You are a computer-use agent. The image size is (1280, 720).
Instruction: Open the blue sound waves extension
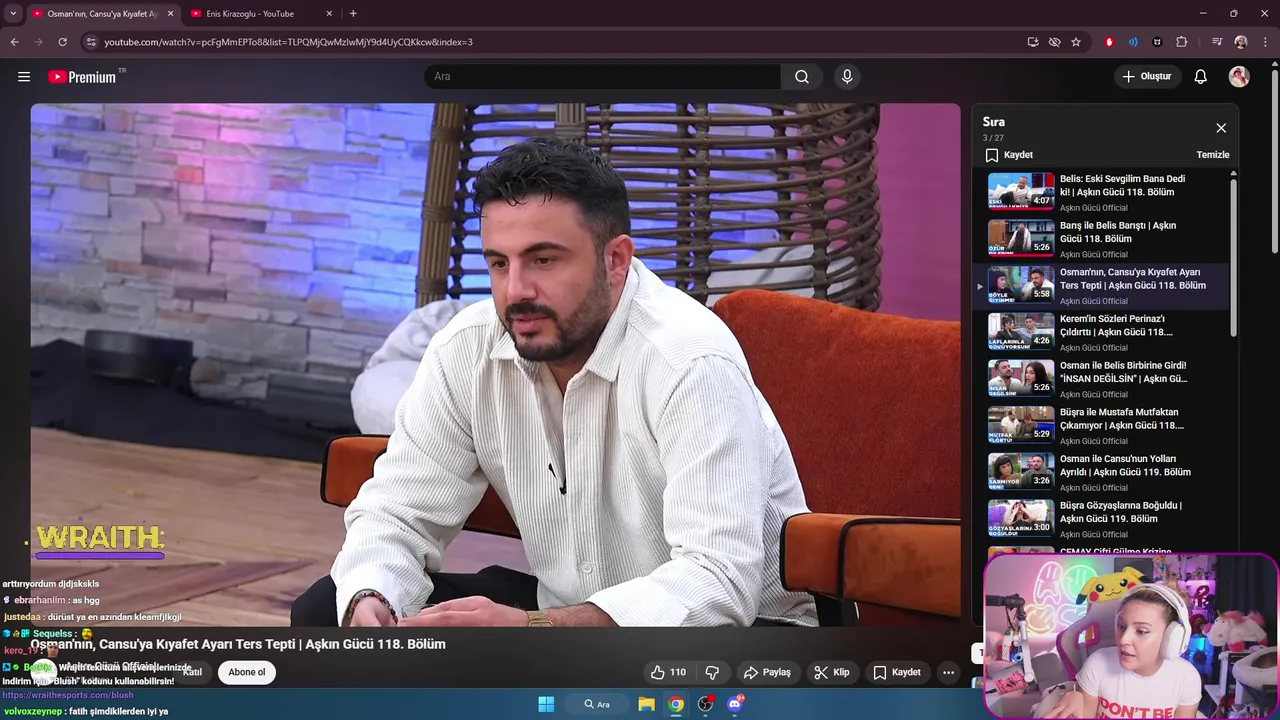[1133, 42]
